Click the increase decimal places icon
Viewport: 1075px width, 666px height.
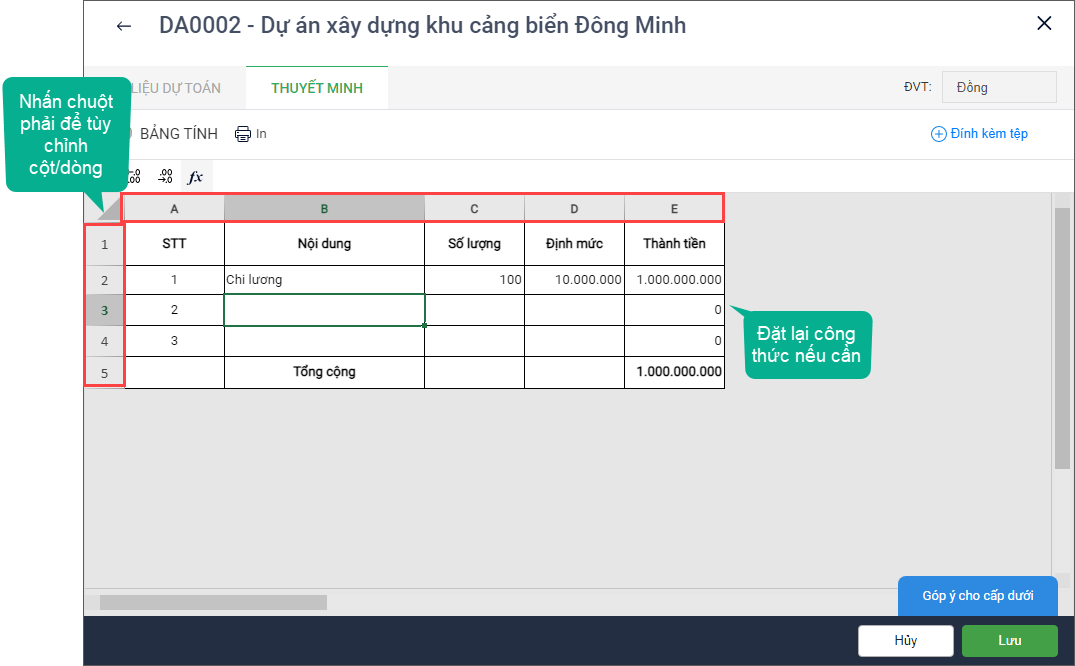[136, 177]
